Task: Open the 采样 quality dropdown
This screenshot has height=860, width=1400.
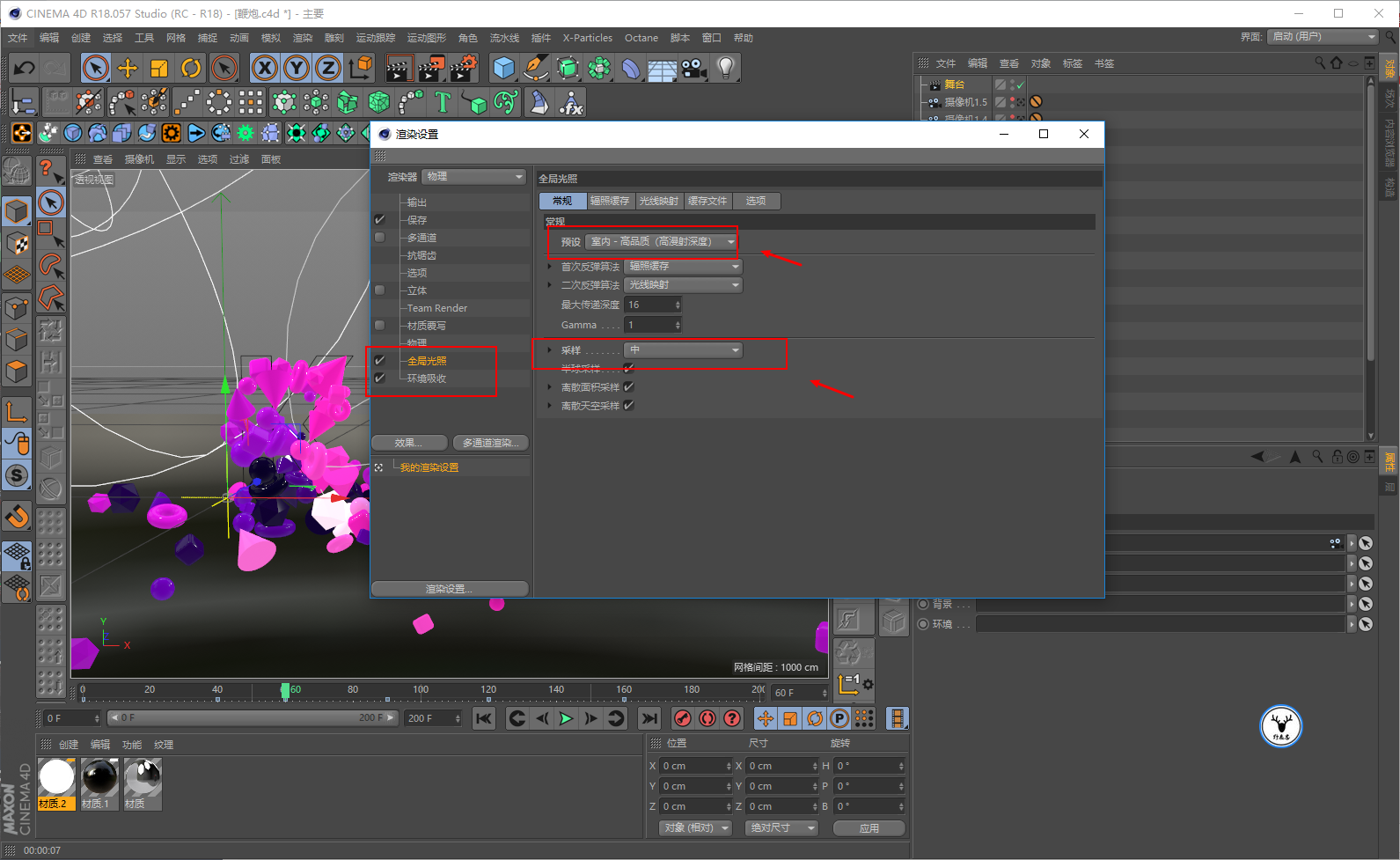Action: 683,350
